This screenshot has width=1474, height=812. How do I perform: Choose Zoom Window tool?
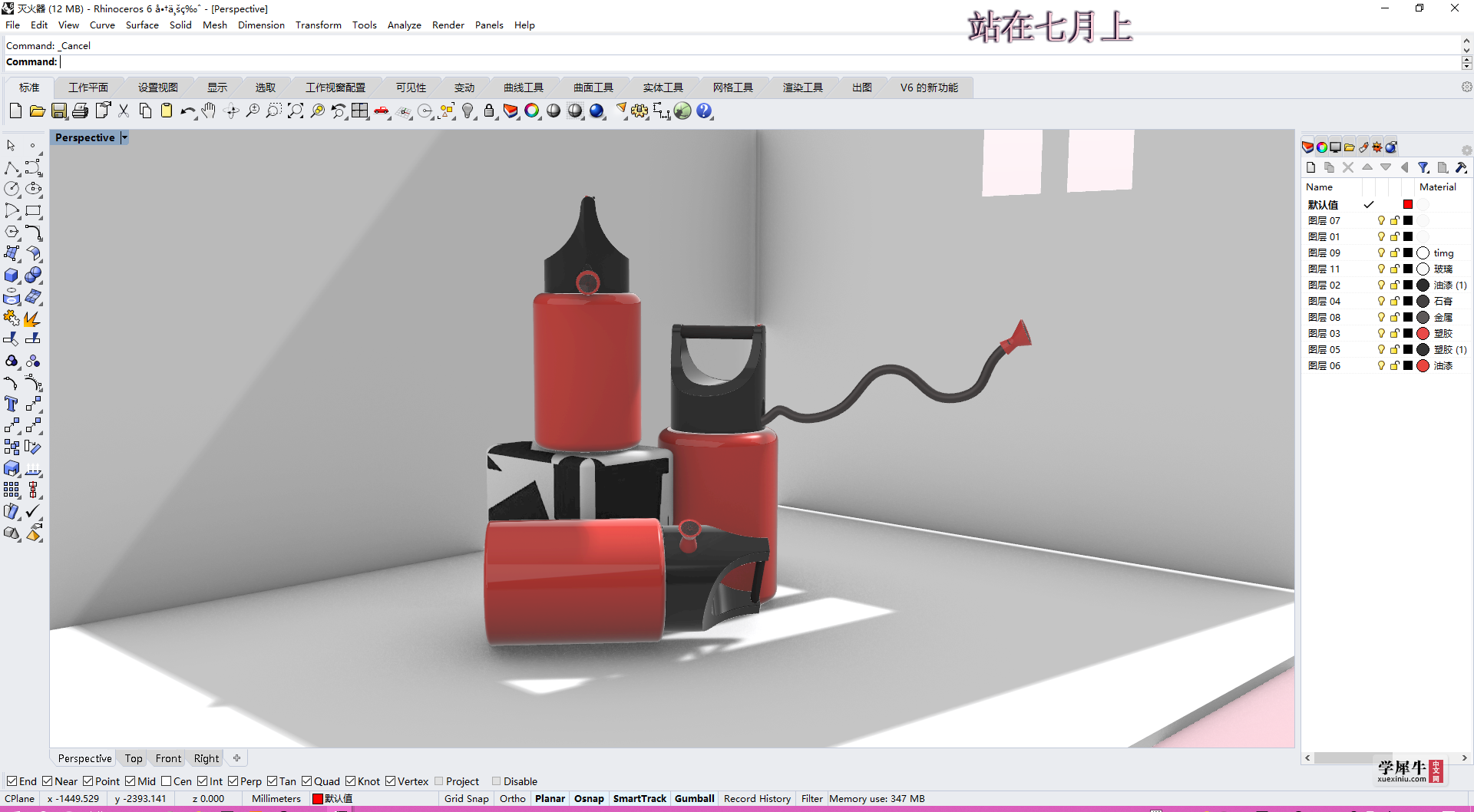click(274, 111)
